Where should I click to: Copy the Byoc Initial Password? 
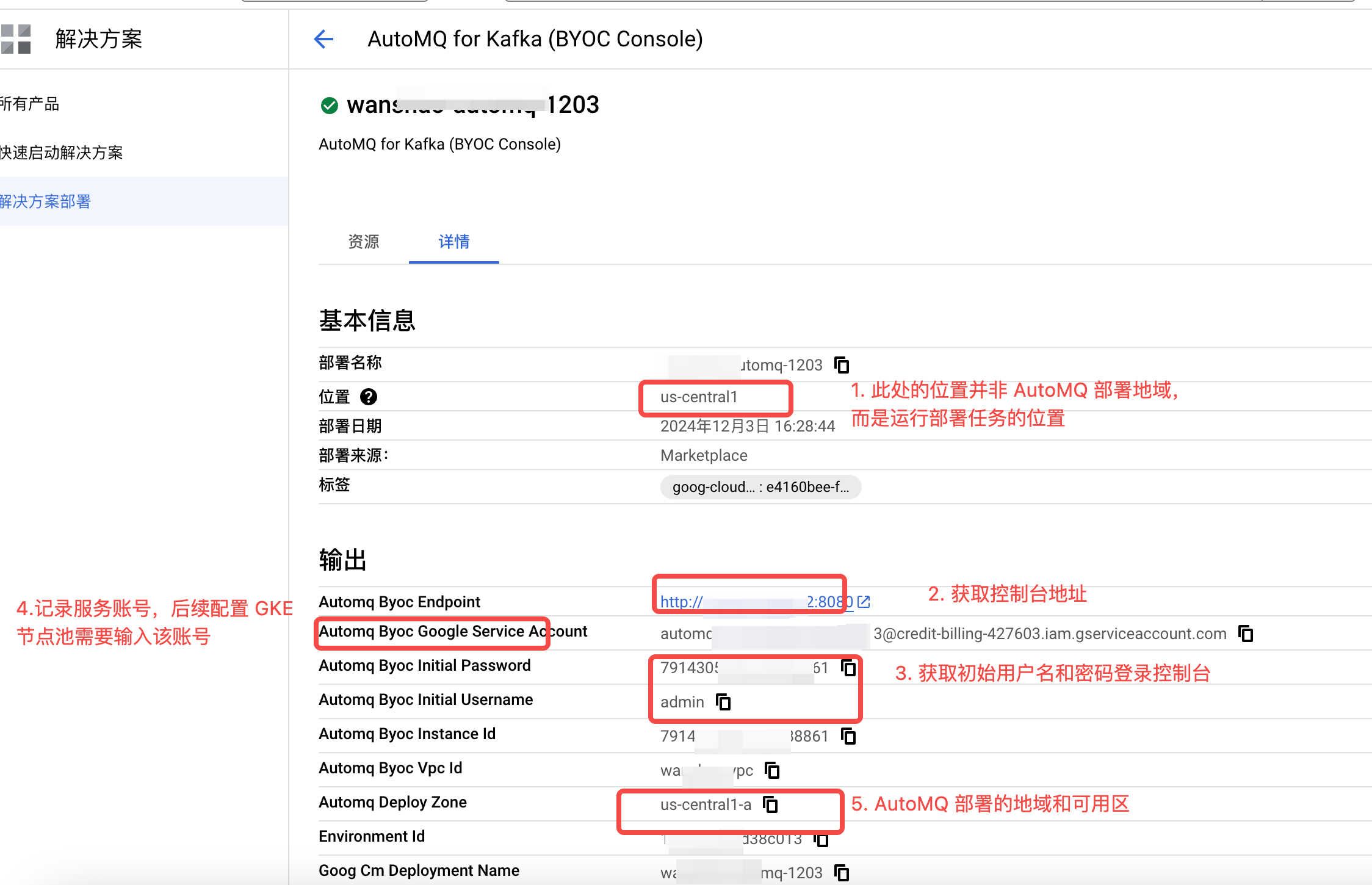[x=848, y=668]
